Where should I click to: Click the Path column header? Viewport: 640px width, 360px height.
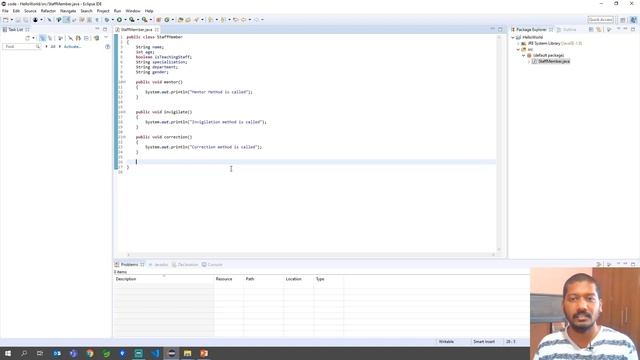coord(263,279)
